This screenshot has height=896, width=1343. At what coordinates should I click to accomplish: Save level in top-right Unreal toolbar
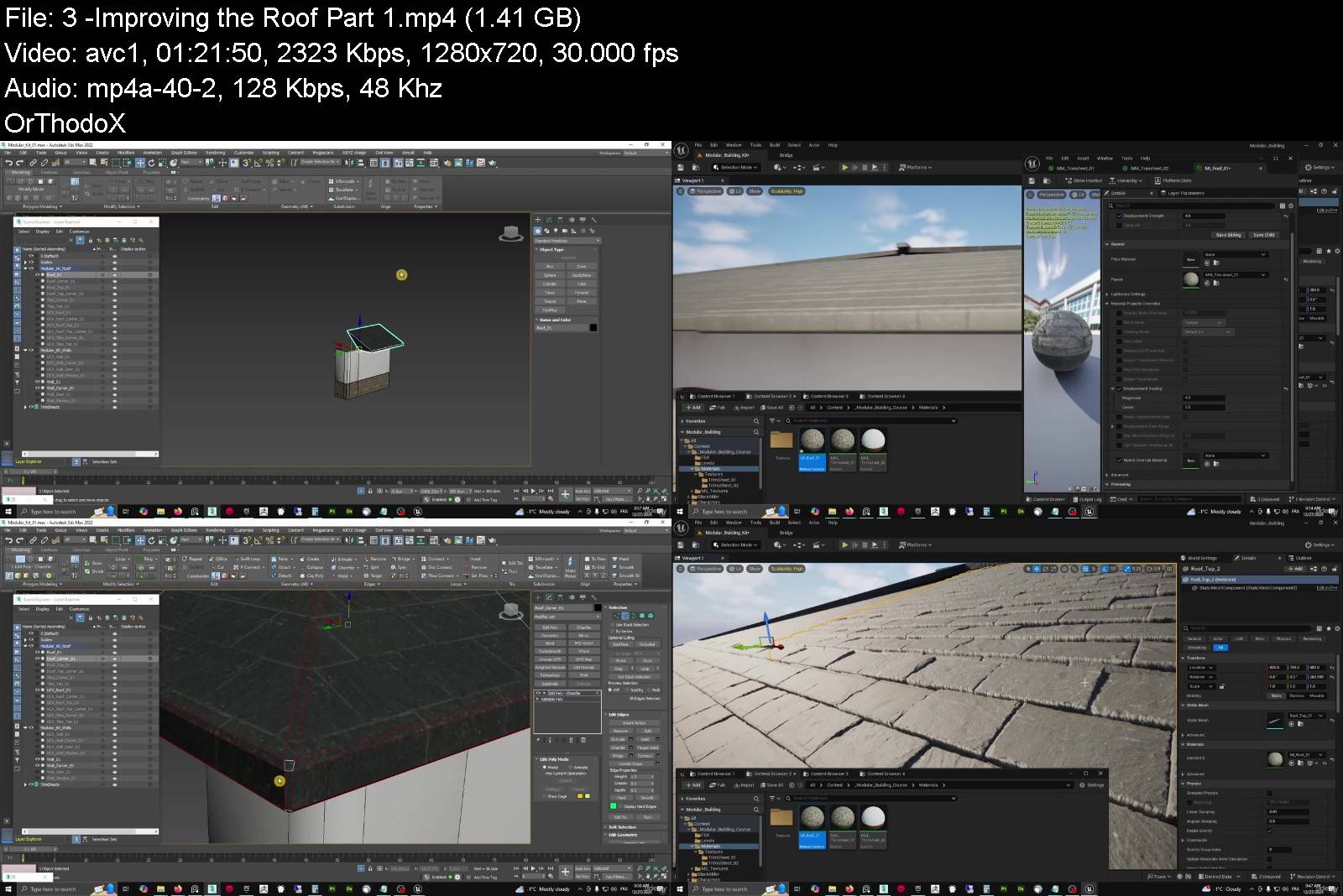(682, 167)
